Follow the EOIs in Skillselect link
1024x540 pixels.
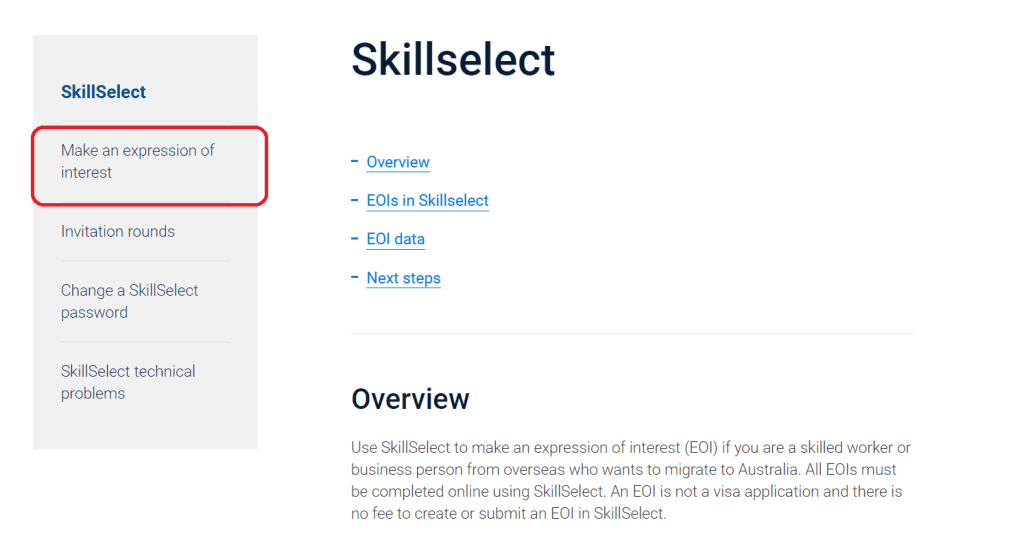click(427, 201)
